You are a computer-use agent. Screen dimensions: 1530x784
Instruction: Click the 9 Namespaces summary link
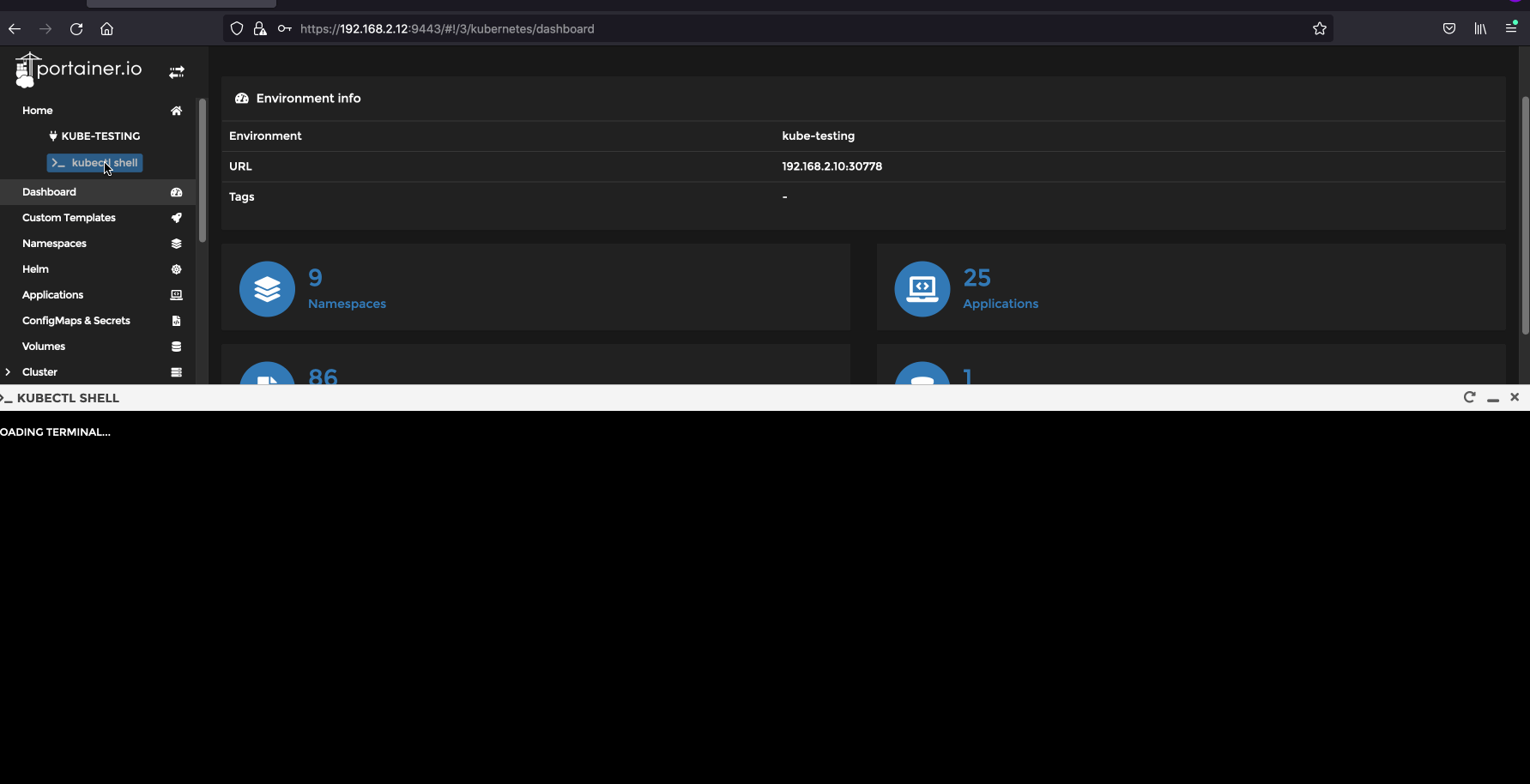[347, 303]
